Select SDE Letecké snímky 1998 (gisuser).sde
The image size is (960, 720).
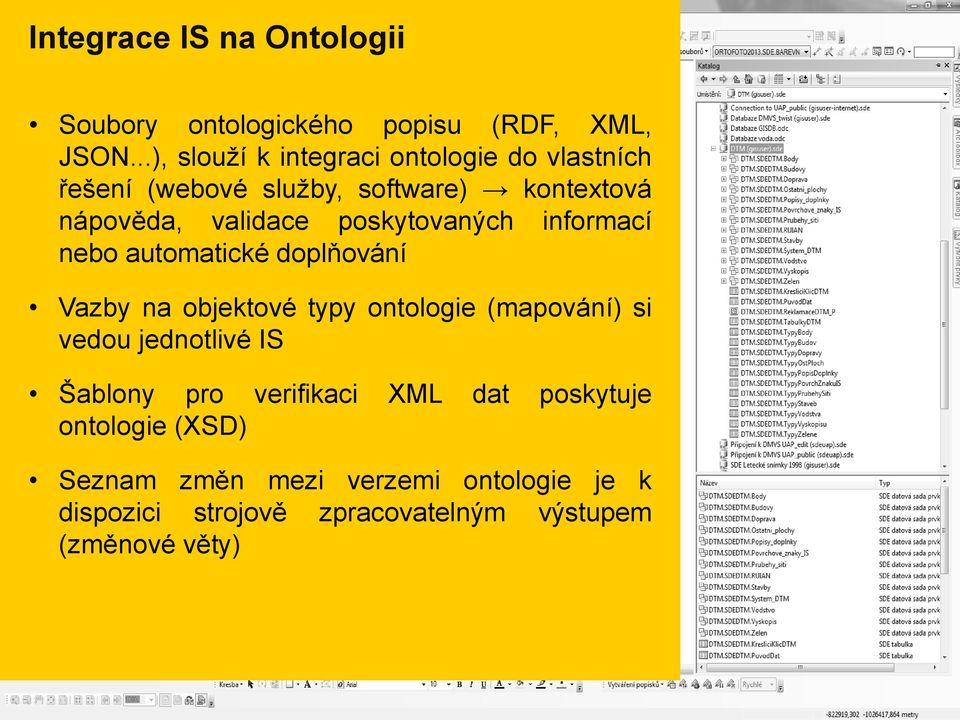point(785,465)
